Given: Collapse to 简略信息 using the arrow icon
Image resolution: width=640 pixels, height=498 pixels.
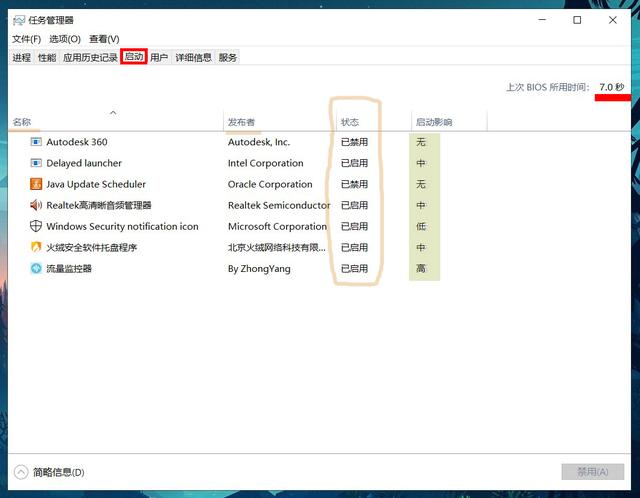Looking at the screenshot, I should click(21, 472).
